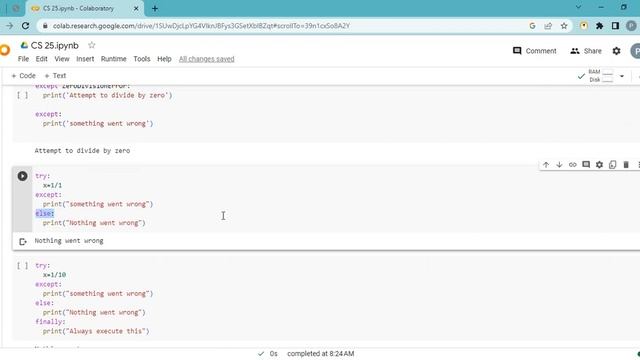Viewport: 640px width, 360px height.
Task: Open the Help menu
Action: point(164,59)
